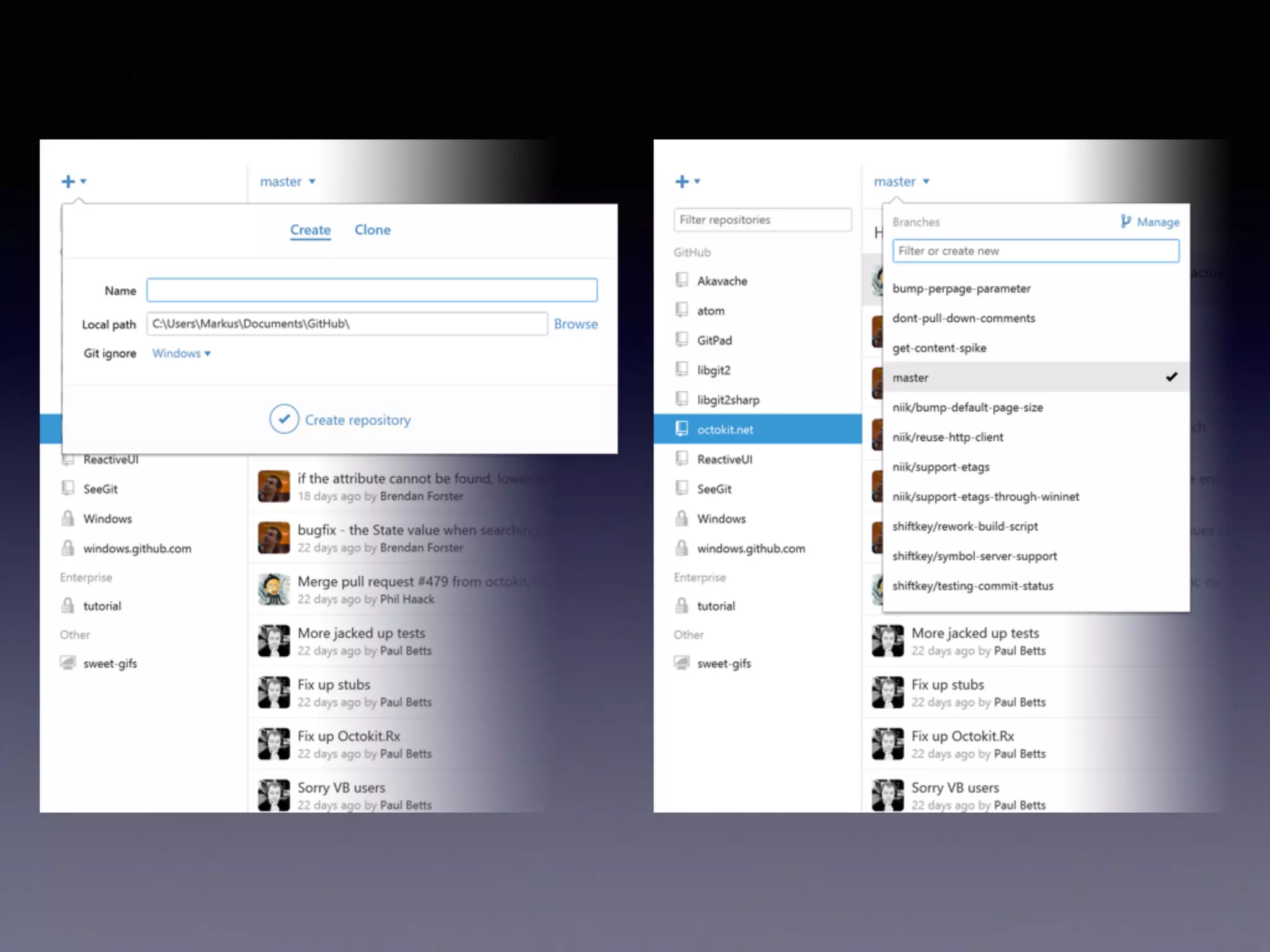Click the lock icon next to windows.github.com on the right
The width and height of the screenshot is (1270, 952).
pos(682,548)
